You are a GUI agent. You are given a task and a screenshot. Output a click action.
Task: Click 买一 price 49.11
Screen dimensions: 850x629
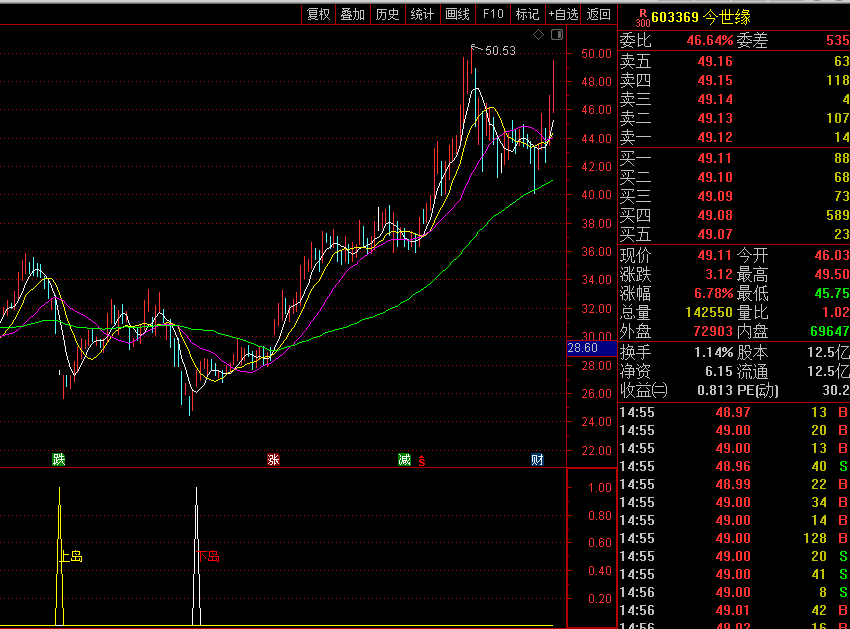[715, 158]
